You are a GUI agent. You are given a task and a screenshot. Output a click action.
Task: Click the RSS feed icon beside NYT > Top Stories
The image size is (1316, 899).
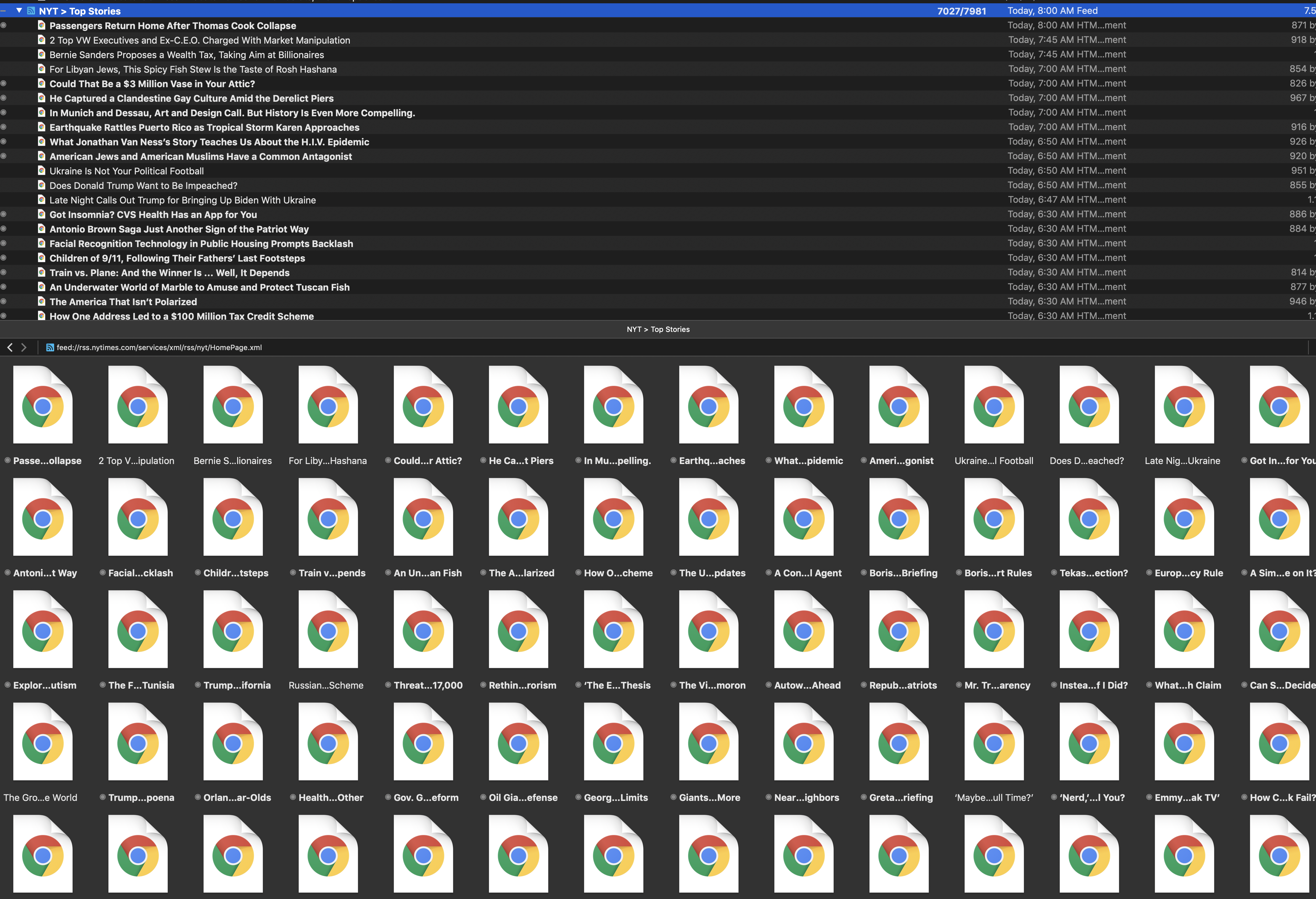click(x=31, y=11)
